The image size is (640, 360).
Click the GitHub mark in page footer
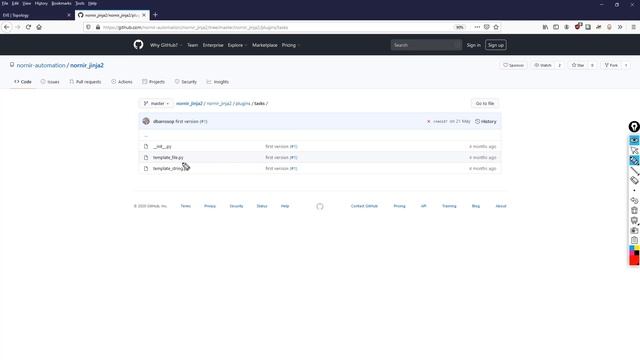(x=320, y=207)
